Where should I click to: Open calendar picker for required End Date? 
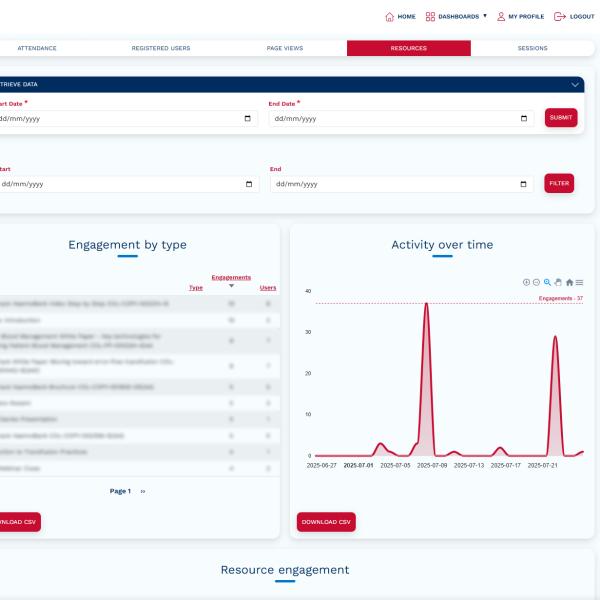coord(525,118)
